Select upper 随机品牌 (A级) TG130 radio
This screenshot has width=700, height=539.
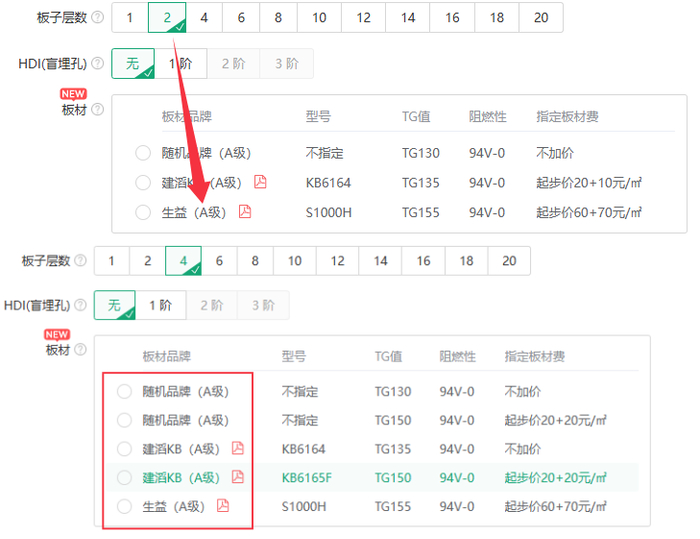[143, 153]
